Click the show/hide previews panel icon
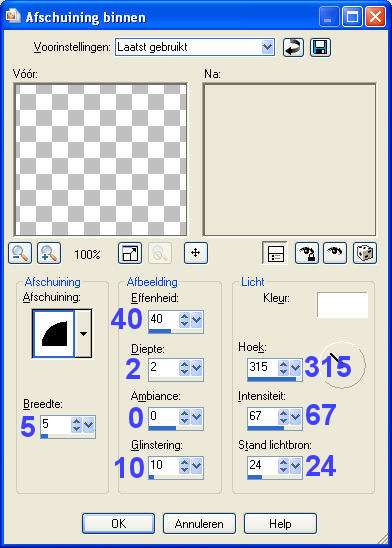The width and height of the screenshot is (392, 548). 275,253
